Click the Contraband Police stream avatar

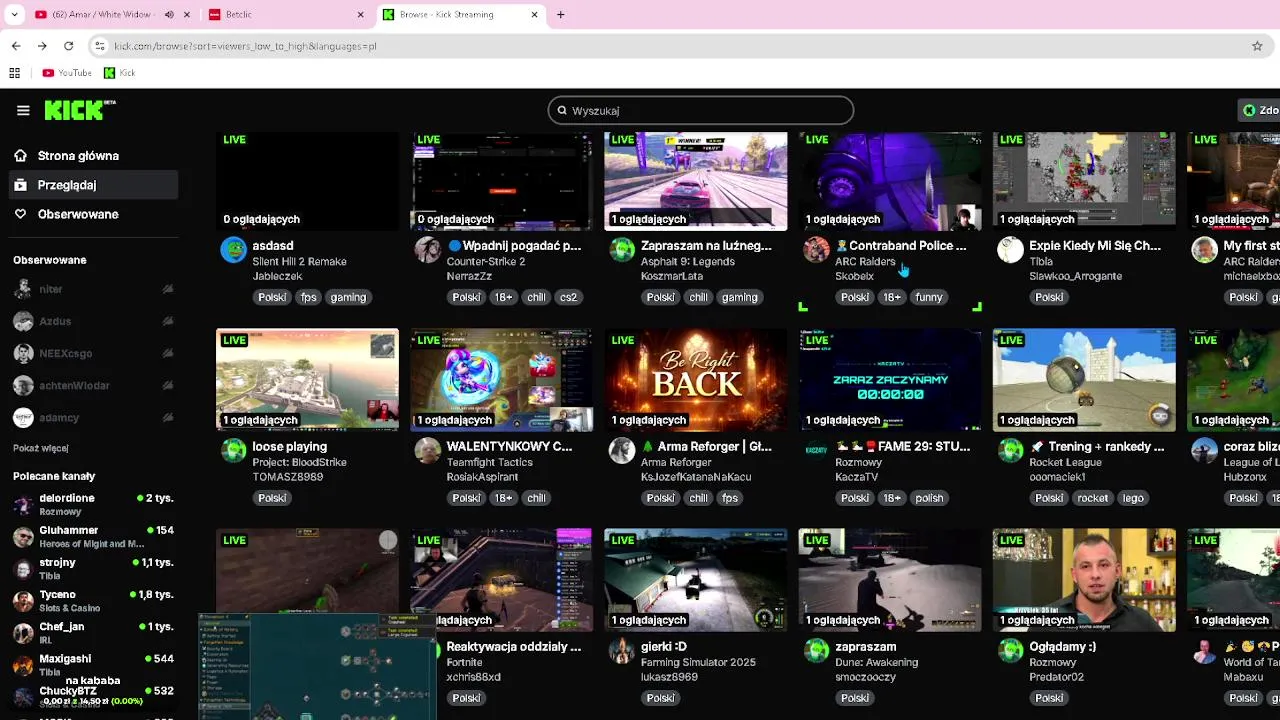[x=816, y=250]
